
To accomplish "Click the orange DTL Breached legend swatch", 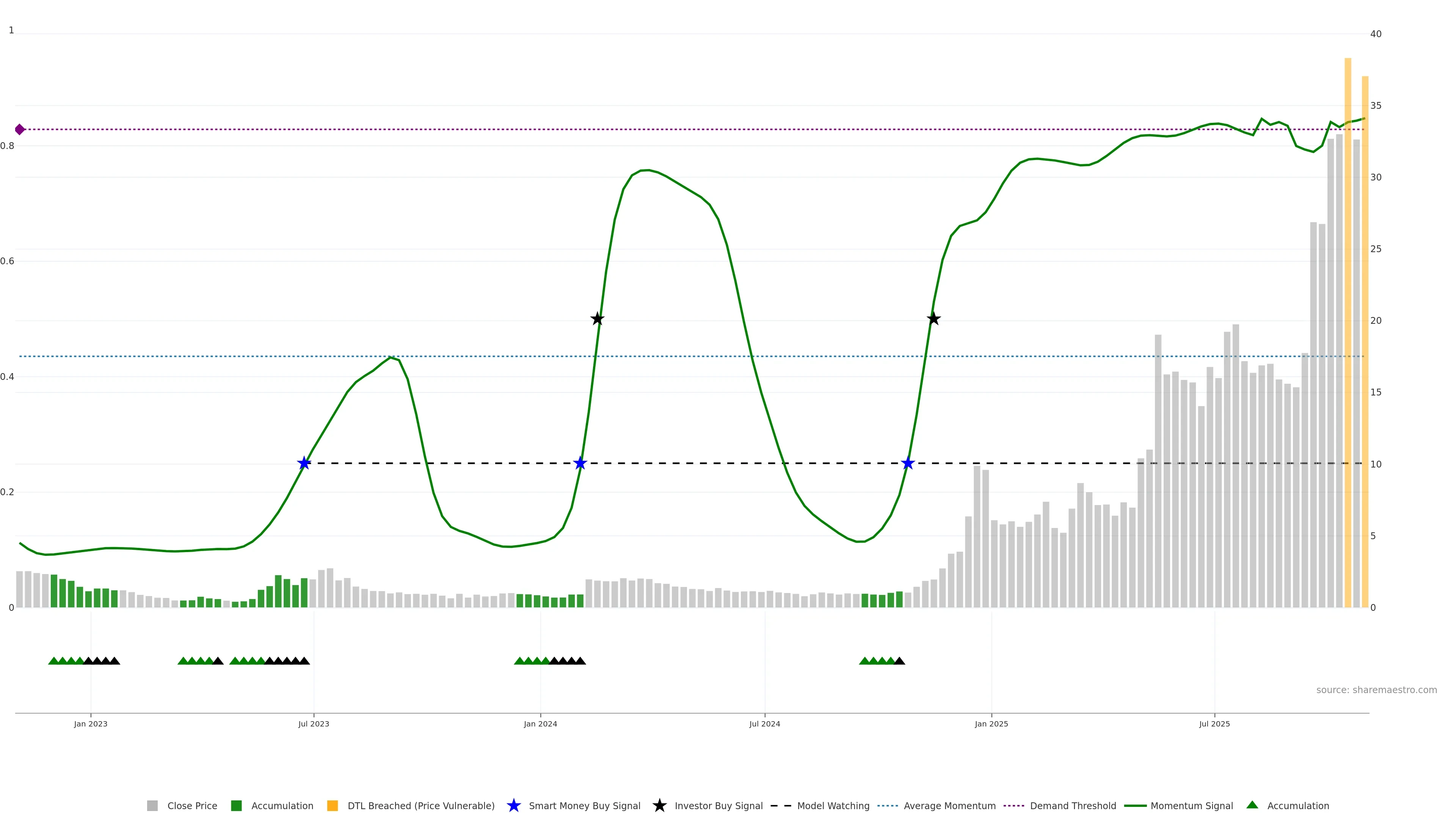I will coord(333,805).
